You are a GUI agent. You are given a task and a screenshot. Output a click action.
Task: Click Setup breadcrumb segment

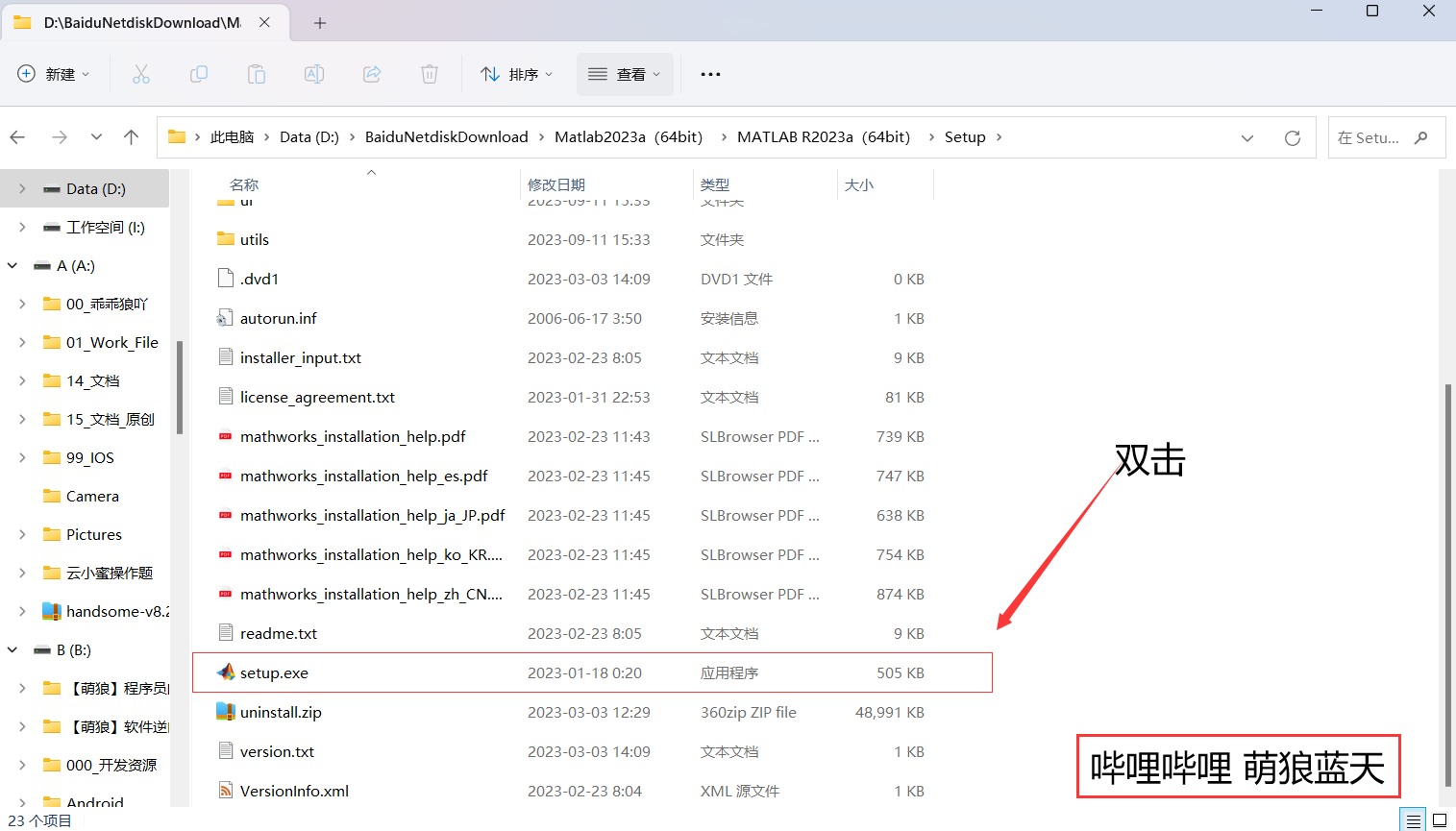(x=965, y=137)
